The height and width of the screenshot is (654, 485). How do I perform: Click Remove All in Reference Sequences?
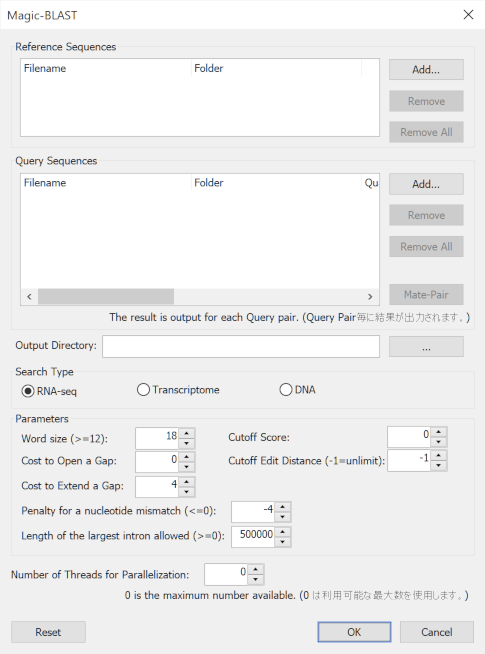tap(426, 132)
